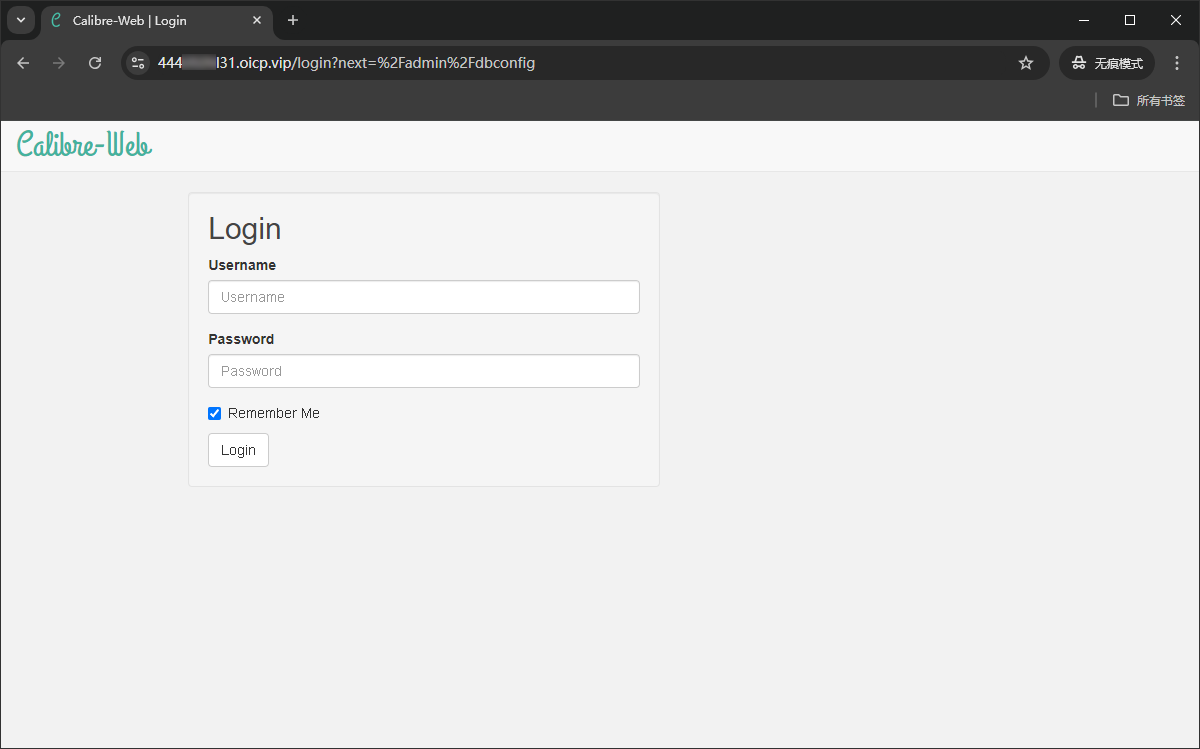1200x749 pixels.
Task: Open the tab search dropdown arrow
Action: coord(21,20)
